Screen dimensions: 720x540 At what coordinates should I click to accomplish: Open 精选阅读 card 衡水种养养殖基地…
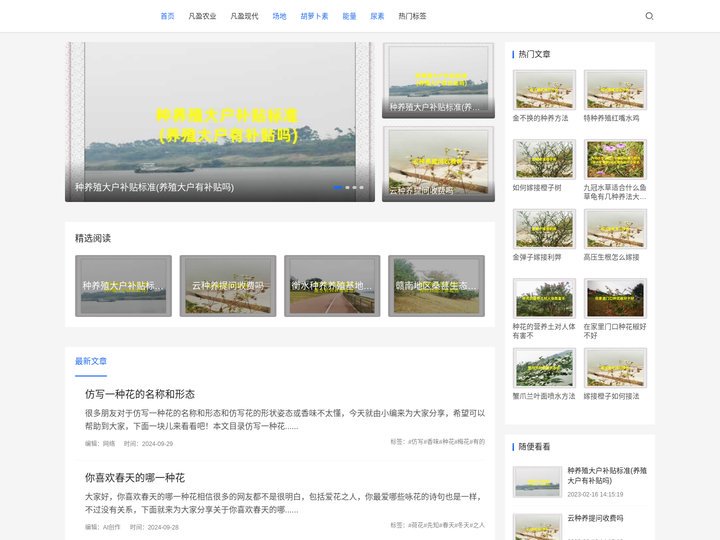tap(332, 286)
